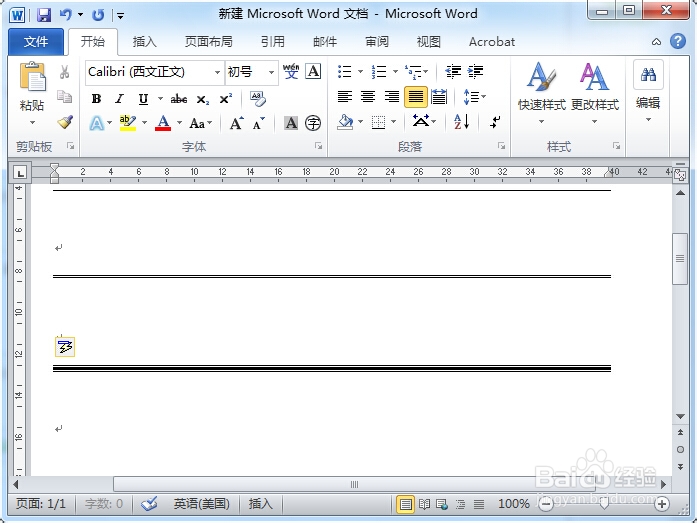Click the Quick Styles icon
This screenshot has height=523, width=697.
[541, 76]
